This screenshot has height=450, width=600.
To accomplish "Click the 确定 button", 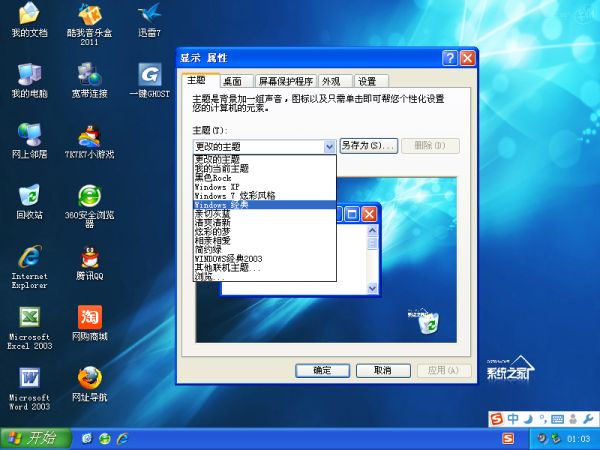I will [x=322, y=370].
